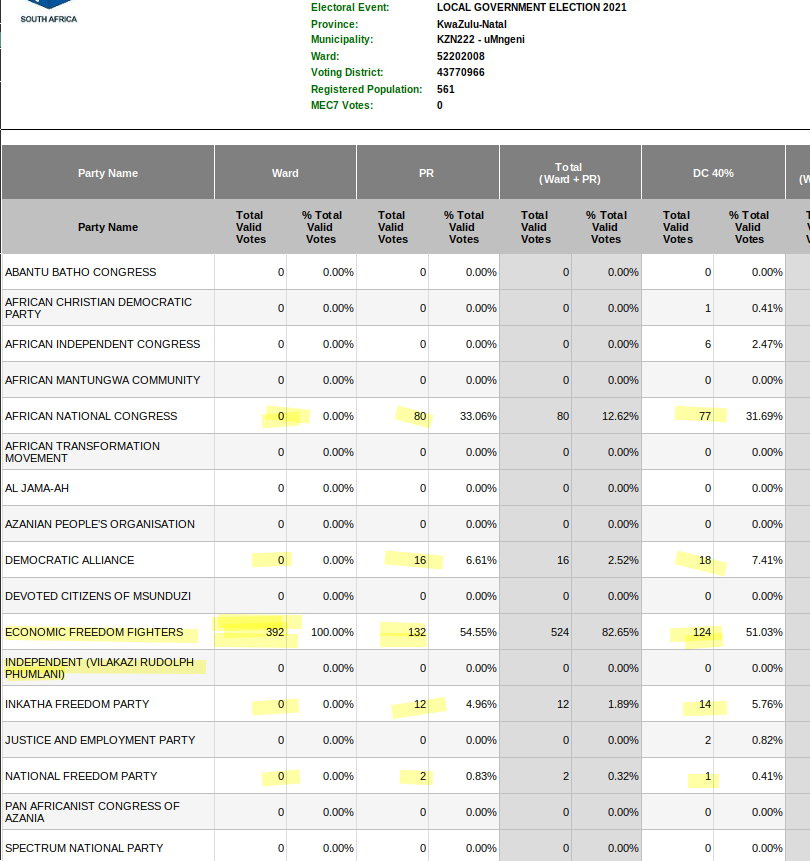Click National Freedom Party PR percentage '0.83%'
Image resolution: width=810 pixels, height=861 pixels.
(x=481, y=776)
